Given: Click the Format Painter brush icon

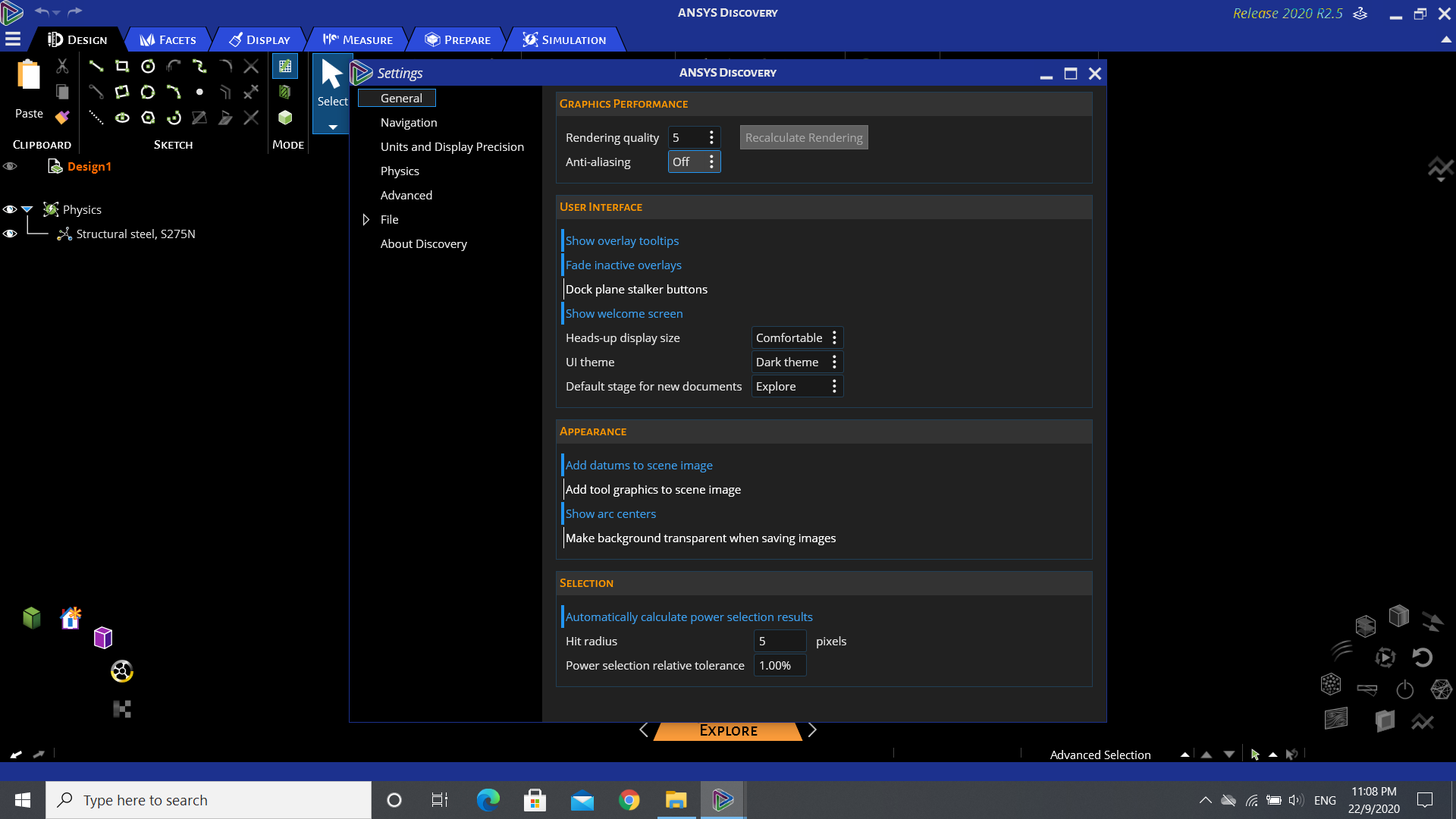Looking at the screenshot, I should point(62,118).
